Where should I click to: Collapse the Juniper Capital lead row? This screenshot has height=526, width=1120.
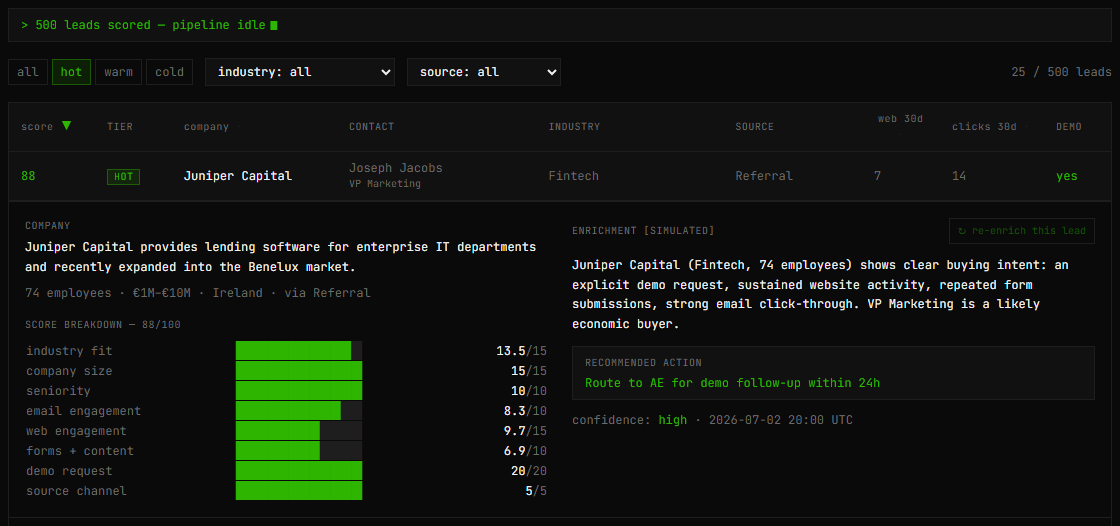(560, 176)
